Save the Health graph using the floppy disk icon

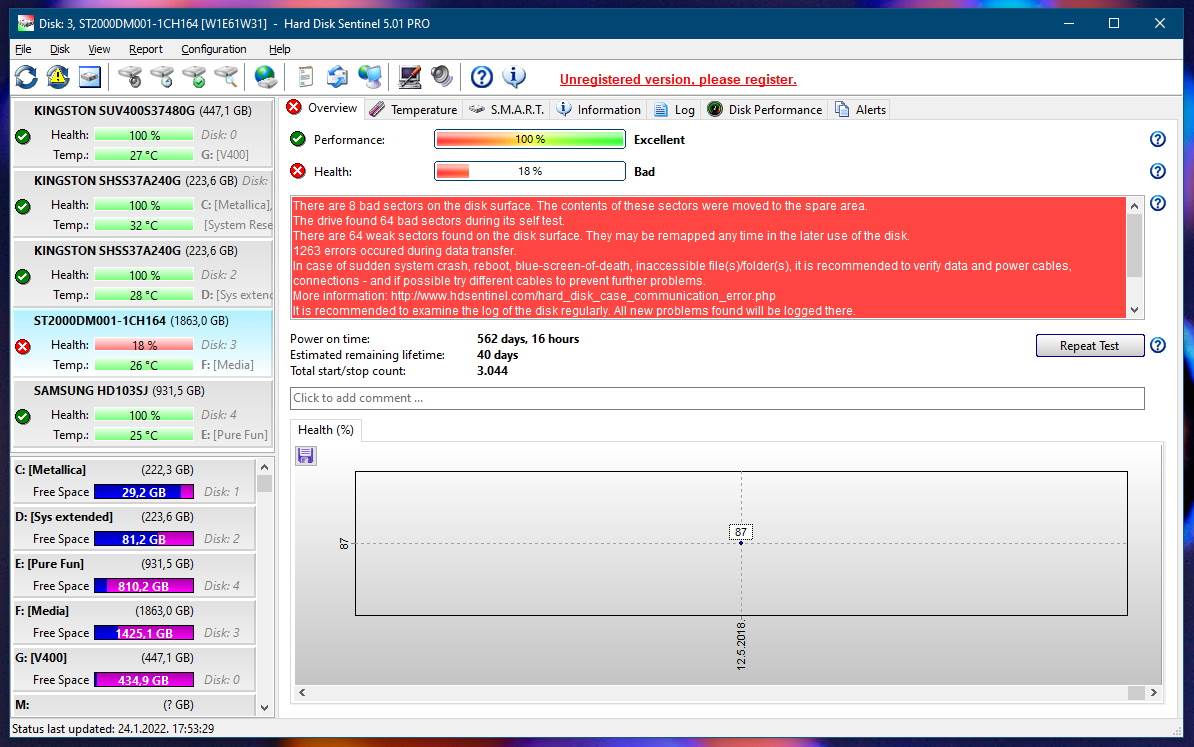click(305, 455)
